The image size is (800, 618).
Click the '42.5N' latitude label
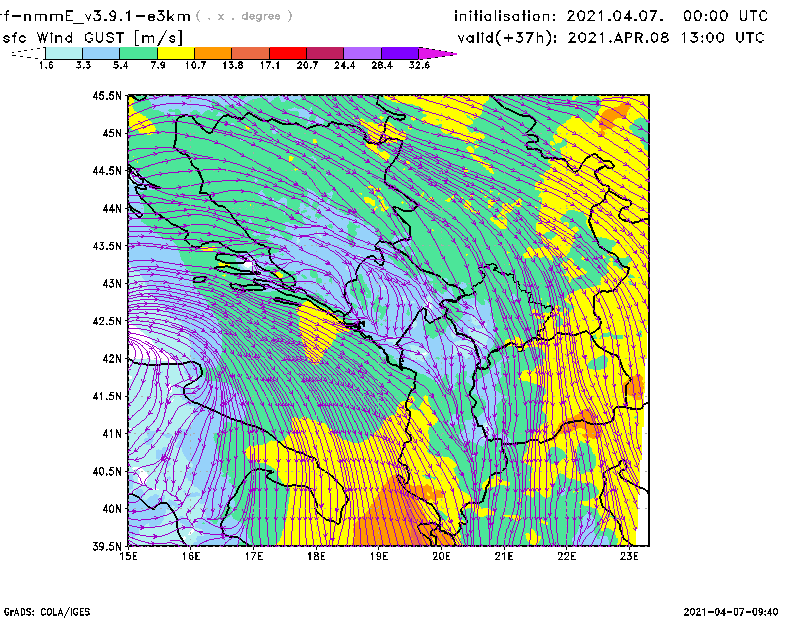pos(107,321)
